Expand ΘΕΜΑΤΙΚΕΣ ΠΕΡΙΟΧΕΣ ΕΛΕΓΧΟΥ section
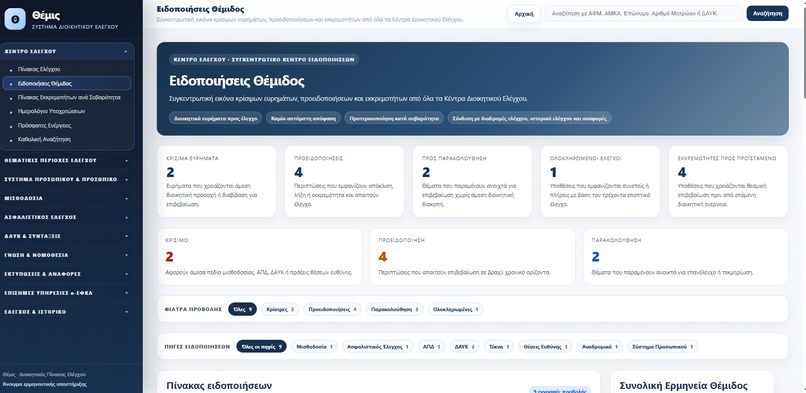Viewport: 806px width, 393px height. (x=67, y=160)
